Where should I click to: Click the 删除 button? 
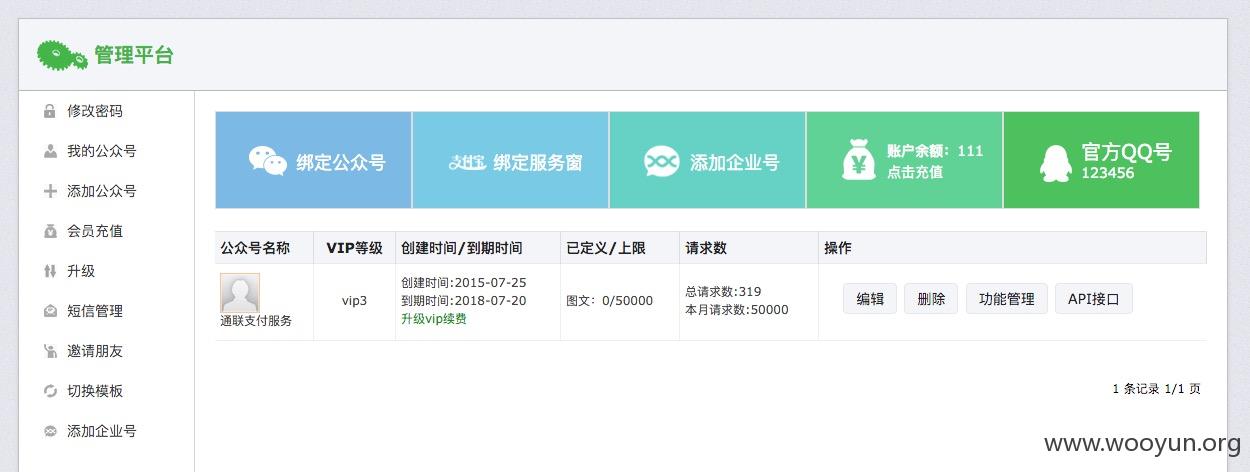point(931,298)
